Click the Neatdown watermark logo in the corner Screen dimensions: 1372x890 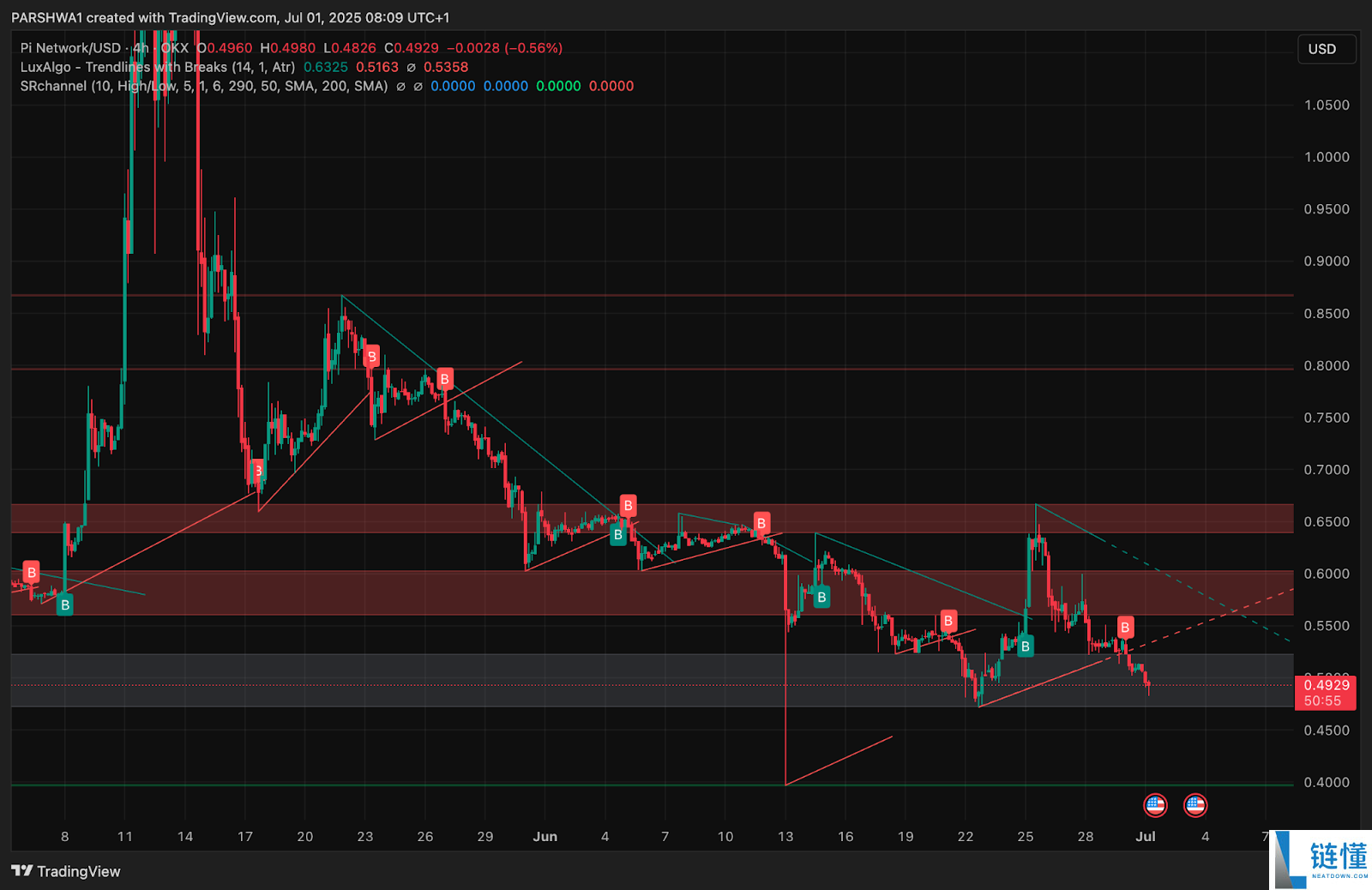1321,859
